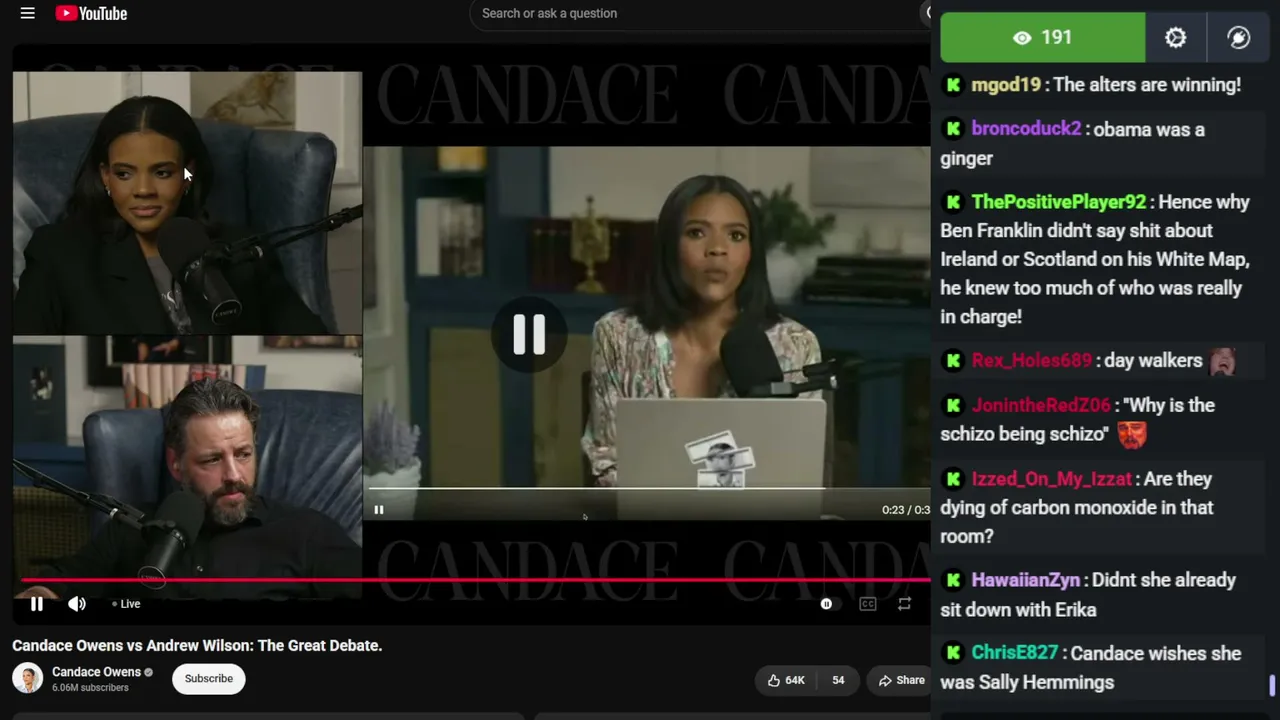Open the YouTube guide hamburger menu
The image size is (1280, 720).
(x=28, y=13)
